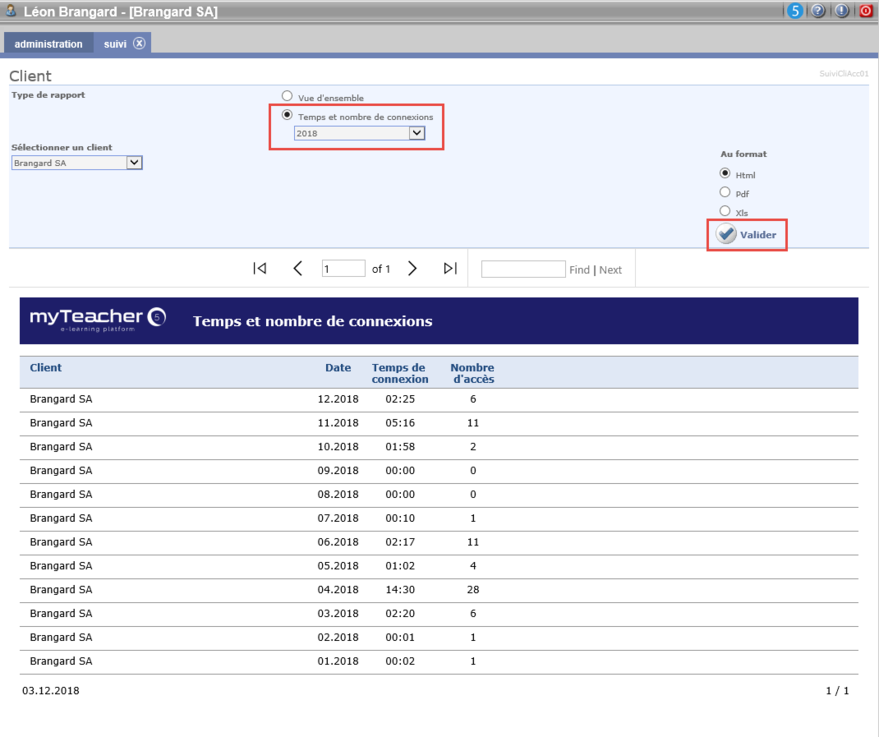Viewport: 879px width, 737px height.
Task: Click the Find link
Action: tap(579, 270)
